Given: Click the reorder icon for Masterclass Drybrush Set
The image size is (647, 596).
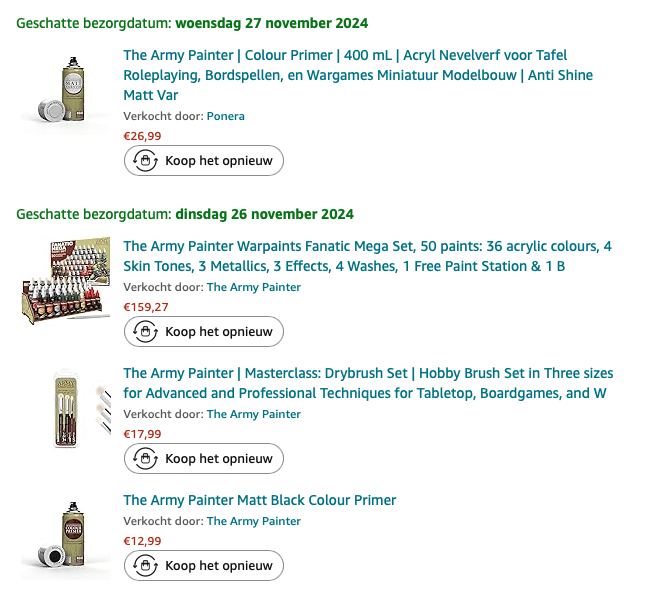Looking at the screenshot, I should click(x=145, y=459).
